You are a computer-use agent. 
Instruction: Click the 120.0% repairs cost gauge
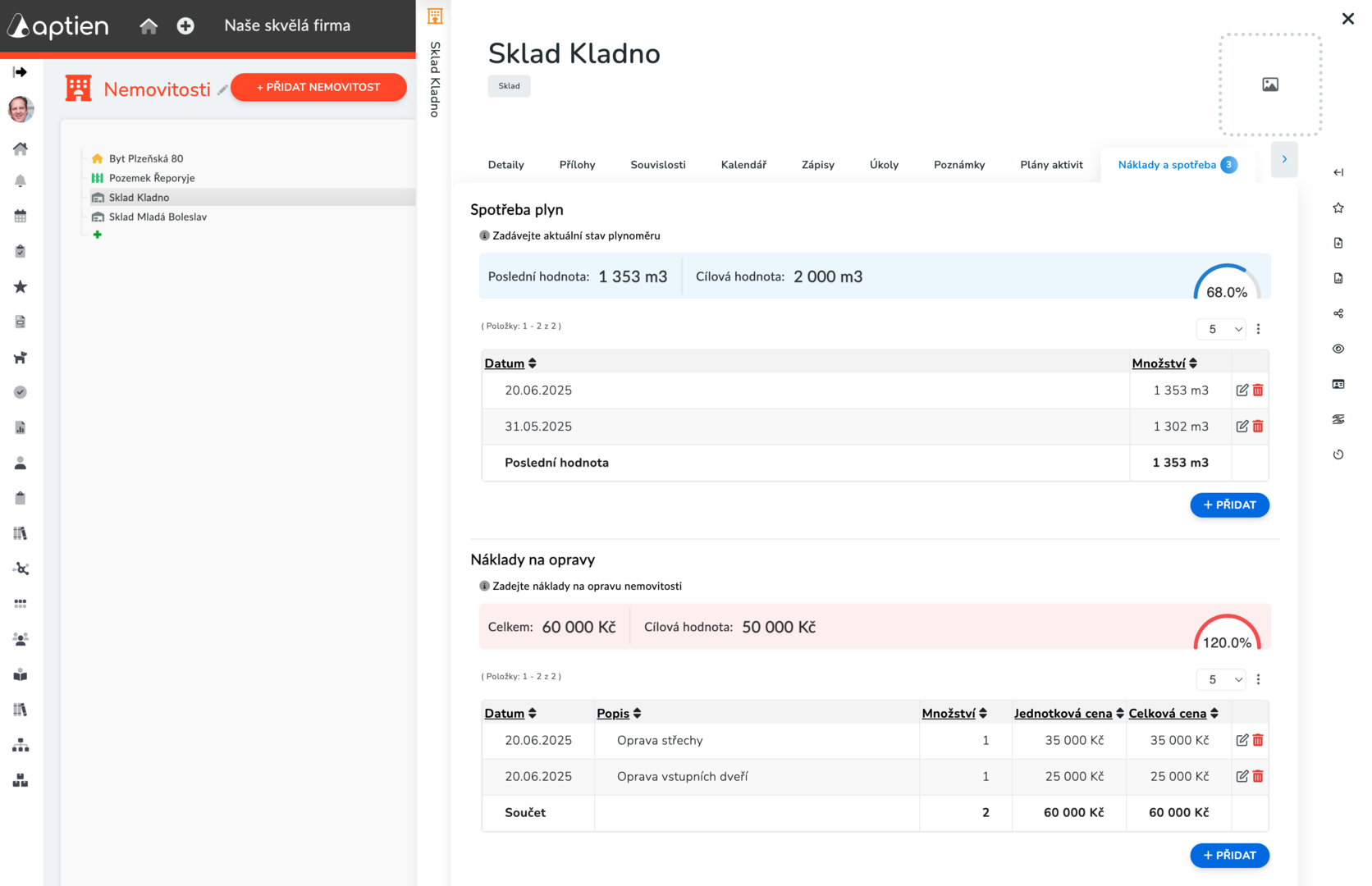point(1227,632)
